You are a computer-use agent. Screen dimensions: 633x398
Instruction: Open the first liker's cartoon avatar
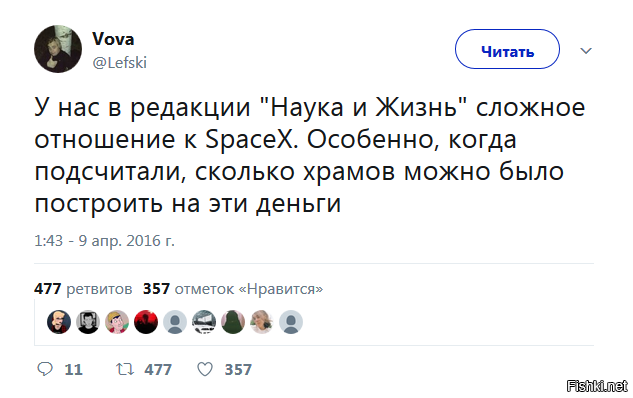pos(59,322)
